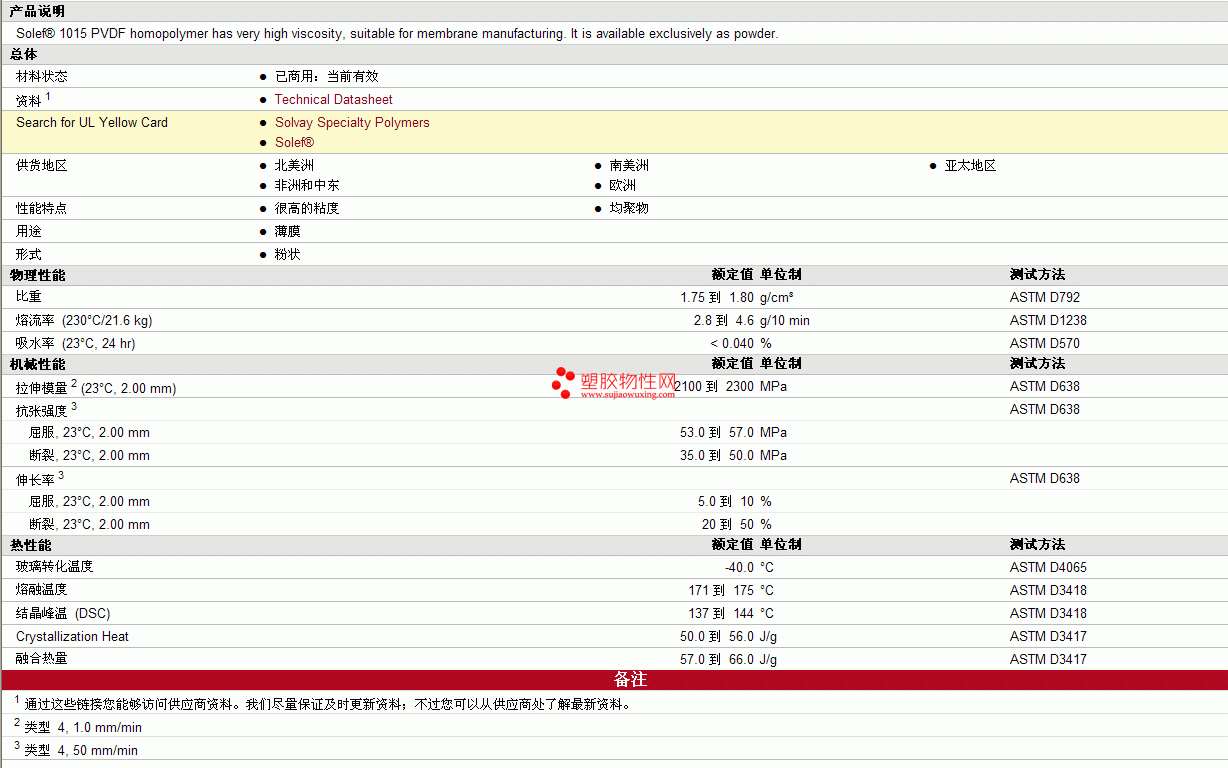Click the 非洲和中东 region entry
This screenshot has height=768, width=1228.
(307, 186)
